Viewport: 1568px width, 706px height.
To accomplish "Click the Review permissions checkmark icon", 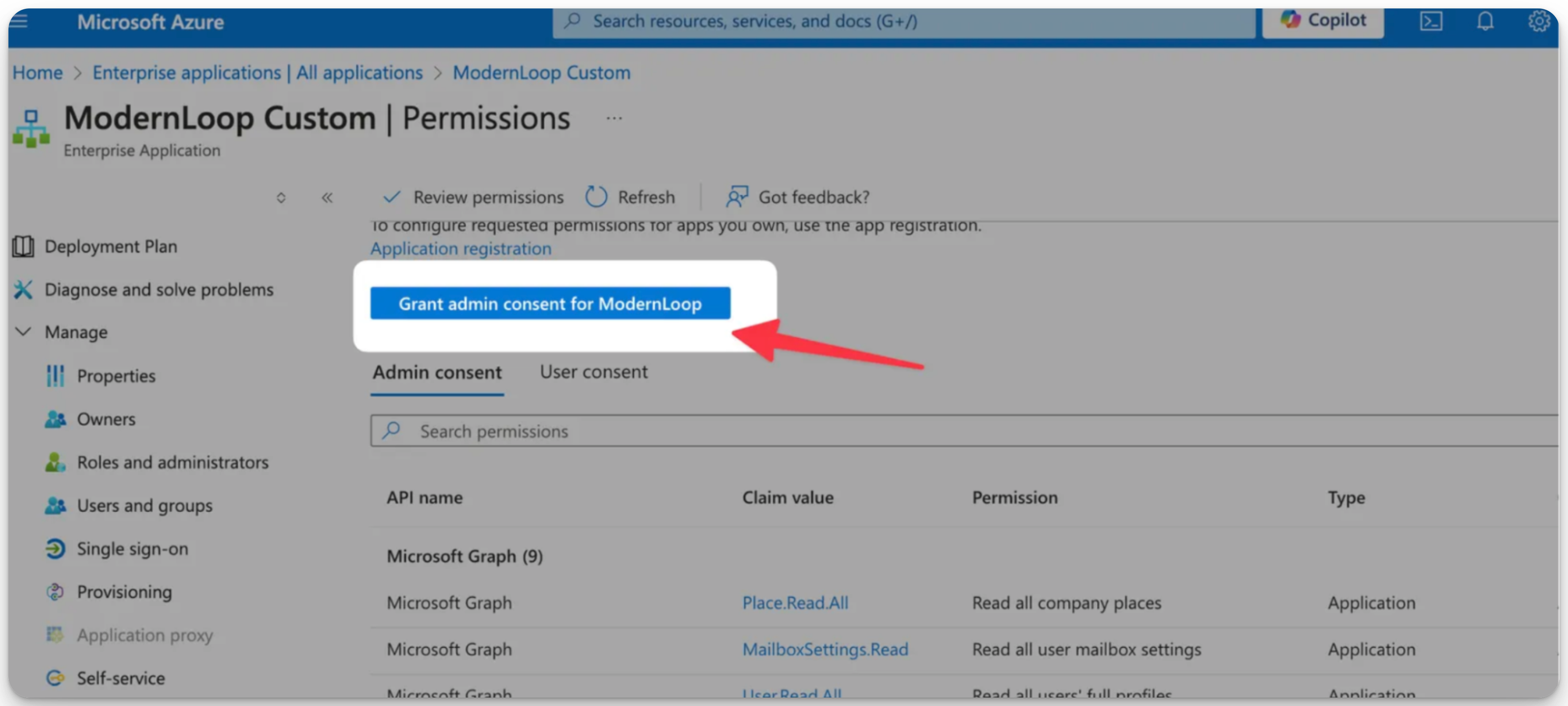I will coord(392,197).
